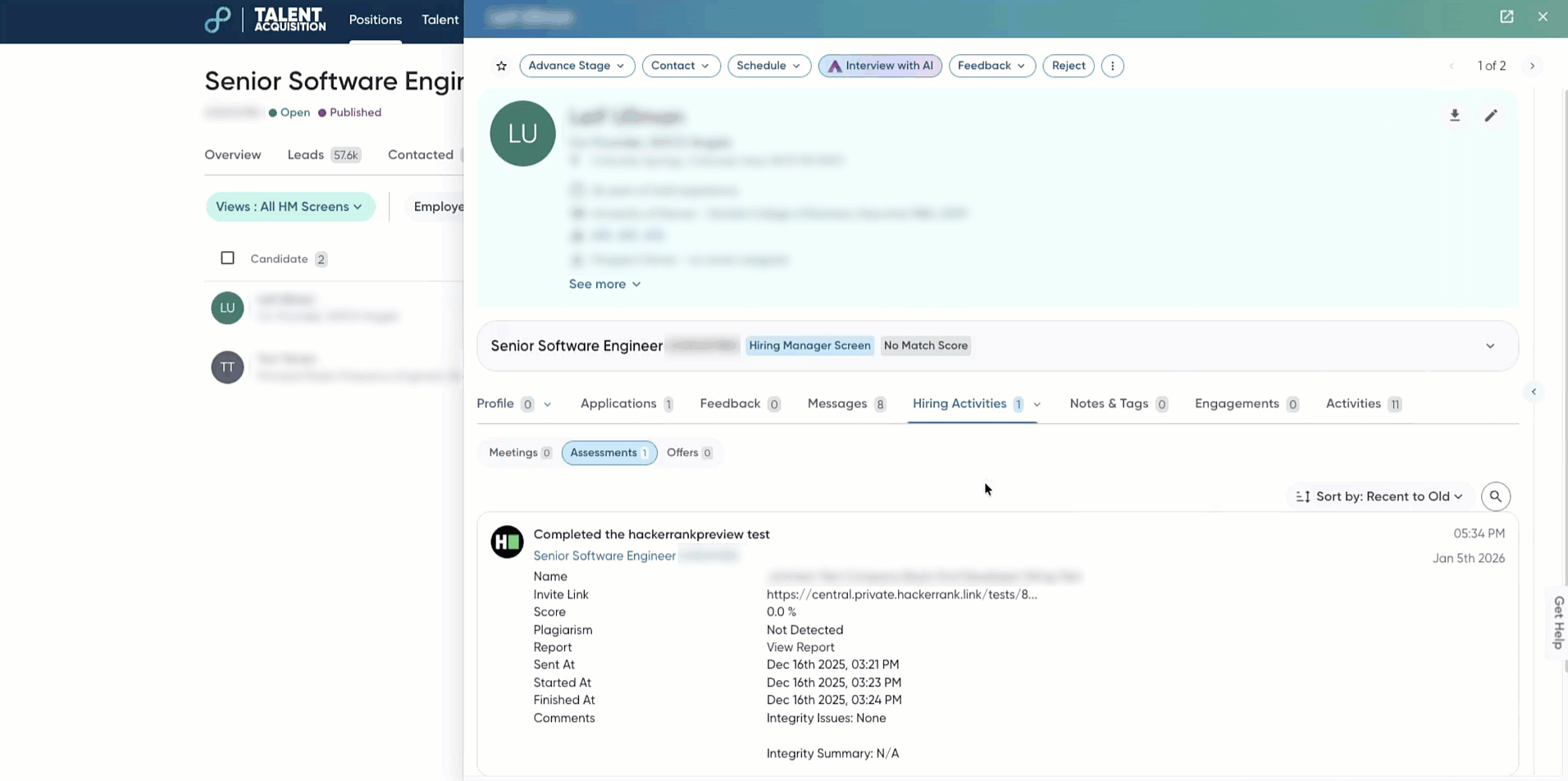Viewport: 1568px width, 781px height.
Task: Open the Sort by Recent to Old dropdown
Action: (1388, 496)
